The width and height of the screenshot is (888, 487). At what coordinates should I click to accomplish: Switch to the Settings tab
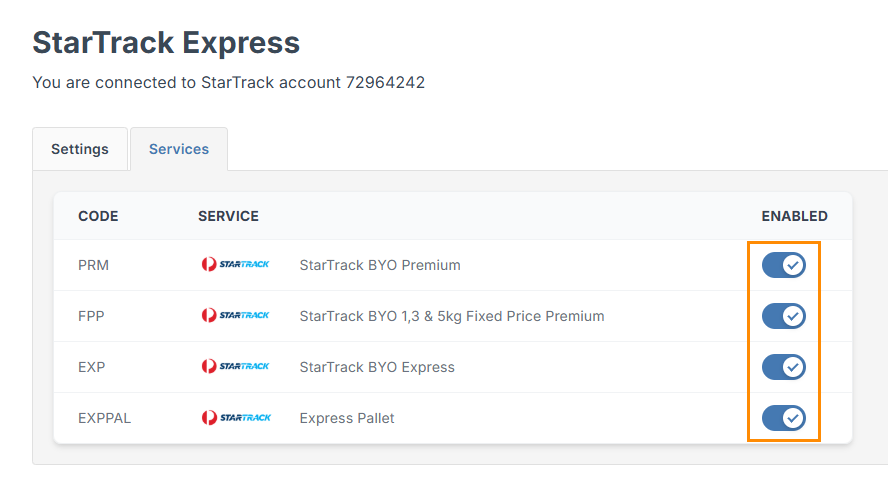(80, 149)
